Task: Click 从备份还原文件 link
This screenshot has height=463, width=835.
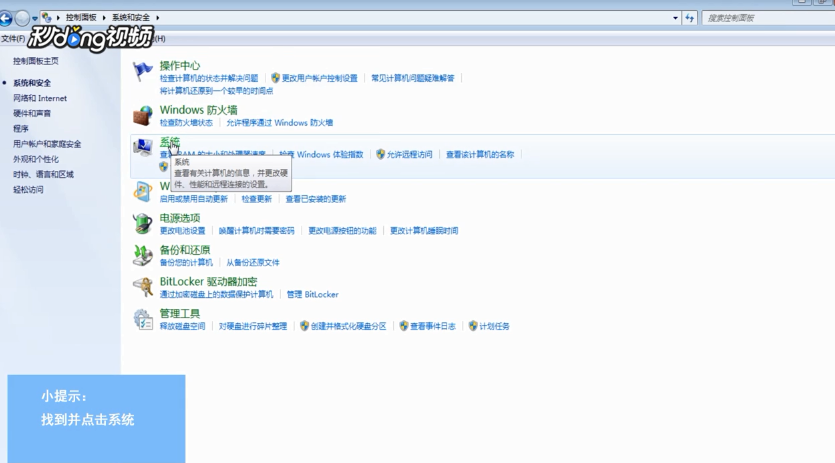Action: 253,262
